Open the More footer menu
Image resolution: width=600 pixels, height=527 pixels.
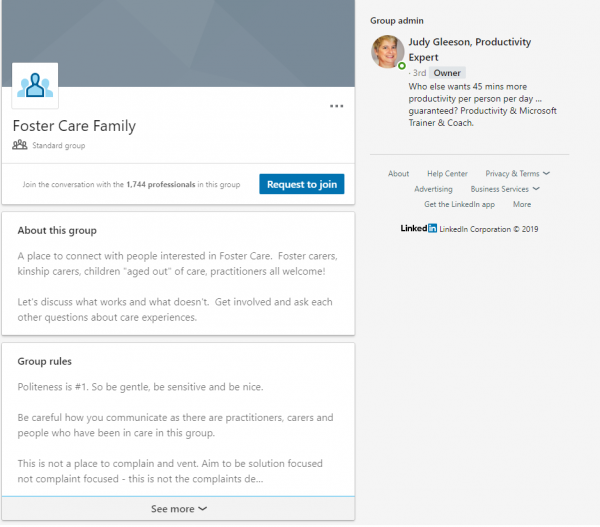[x=522, y=204]
